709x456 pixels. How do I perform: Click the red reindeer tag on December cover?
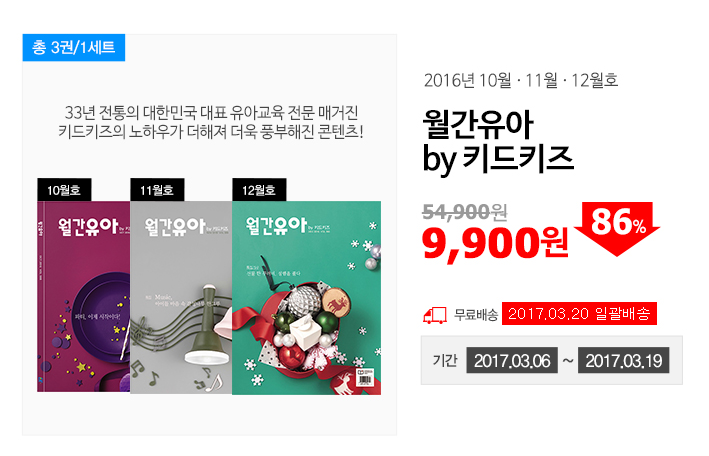338,304
